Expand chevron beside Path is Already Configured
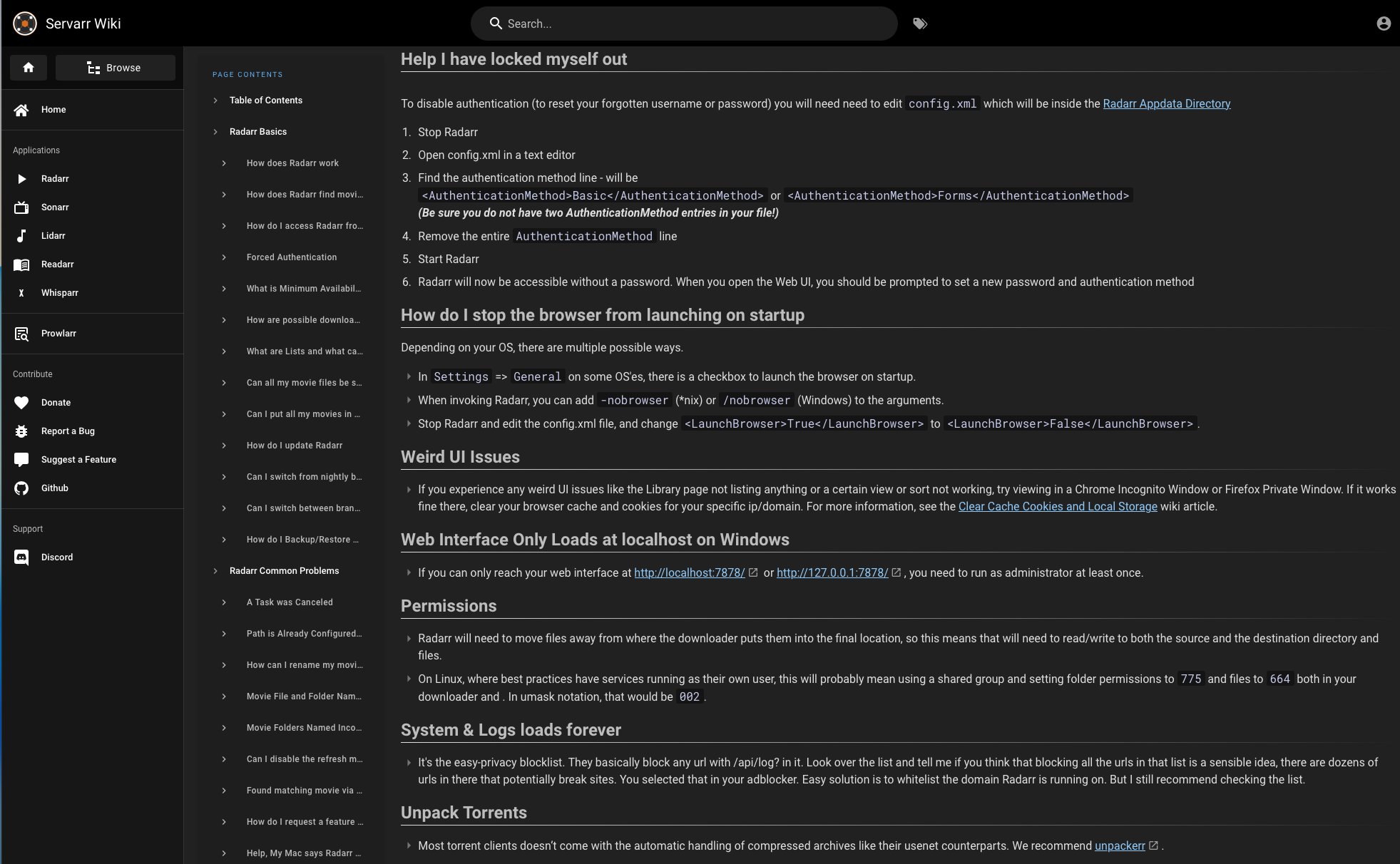The image size is (1400, 864). pyautogui.click(x=224, y=634)
